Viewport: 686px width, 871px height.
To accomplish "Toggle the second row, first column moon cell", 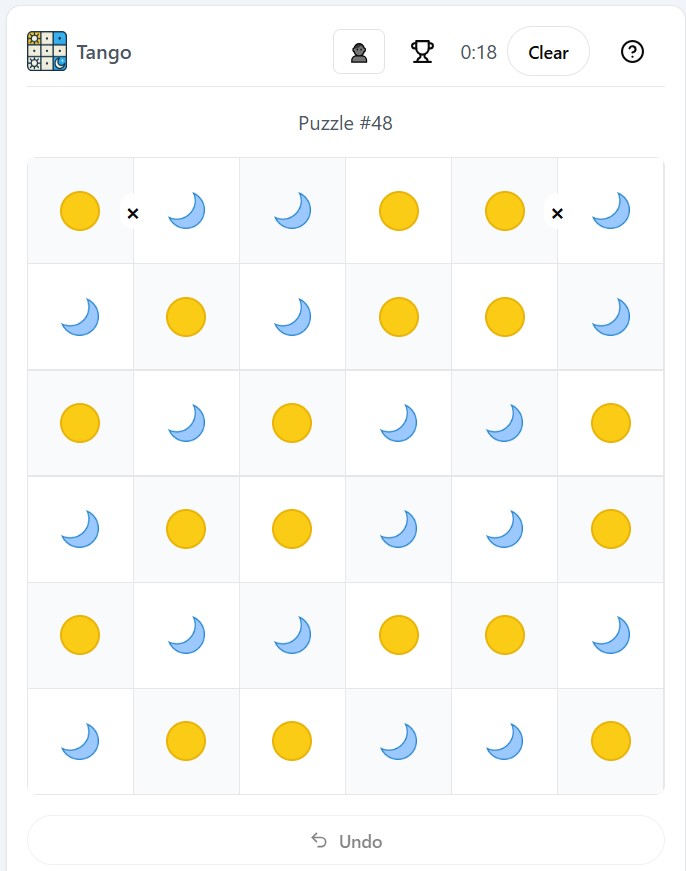I will pyautogui.click(x=80, y=317).
